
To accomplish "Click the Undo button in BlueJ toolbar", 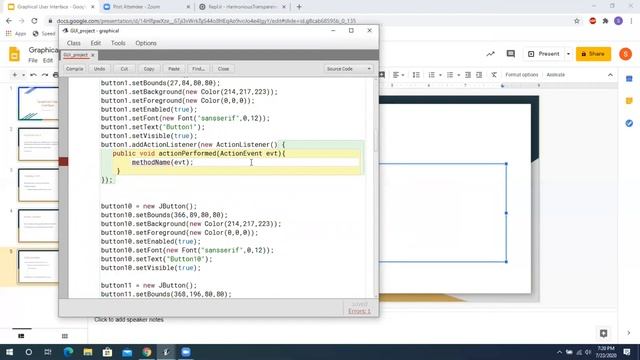I will point(100,69).
